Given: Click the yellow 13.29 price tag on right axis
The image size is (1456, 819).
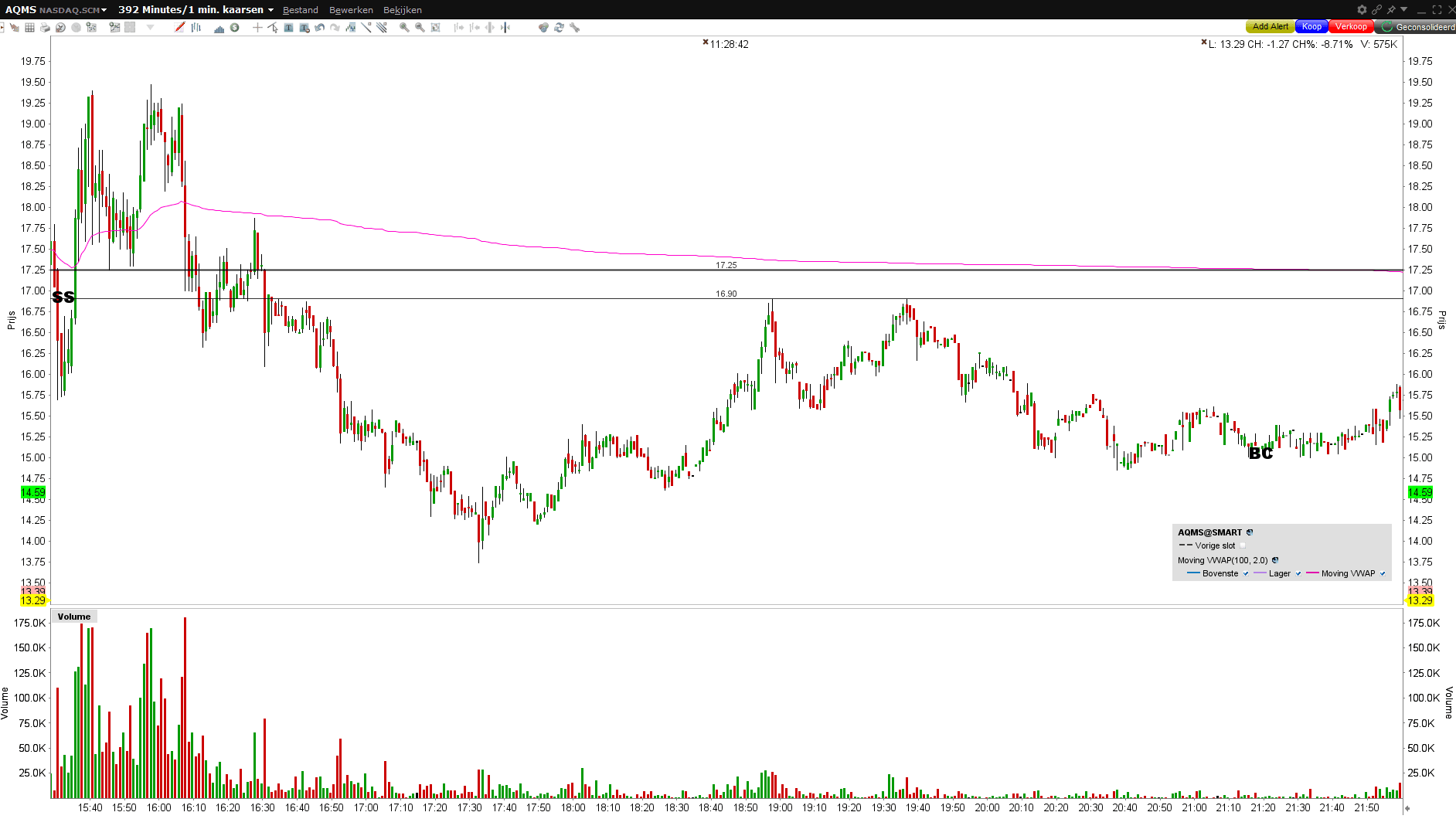Looking at the screenshot, I should (x=1420, y=600).
